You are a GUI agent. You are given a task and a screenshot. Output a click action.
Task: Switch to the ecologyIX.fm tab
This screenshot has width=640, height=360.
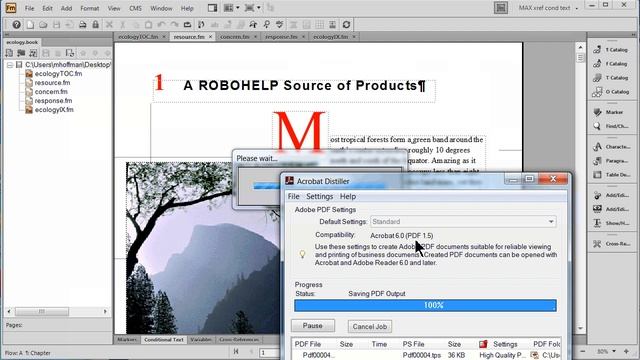pos(331,37)
